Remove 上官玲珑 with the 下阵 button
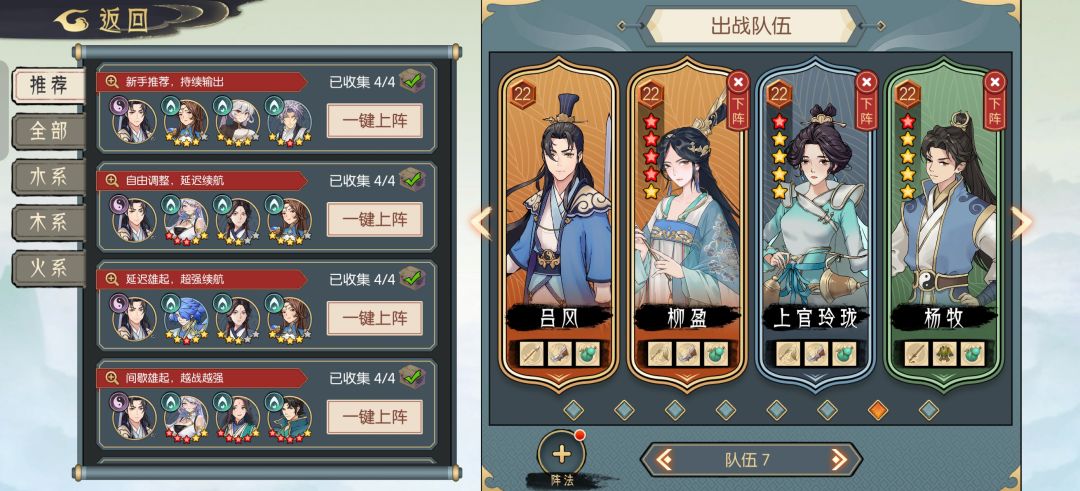 866,100
